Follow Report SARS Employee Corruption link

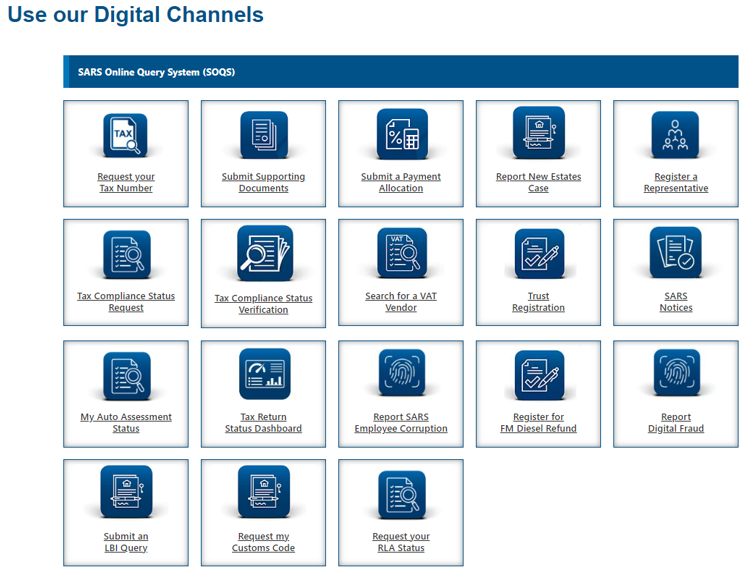pos(401,422)
